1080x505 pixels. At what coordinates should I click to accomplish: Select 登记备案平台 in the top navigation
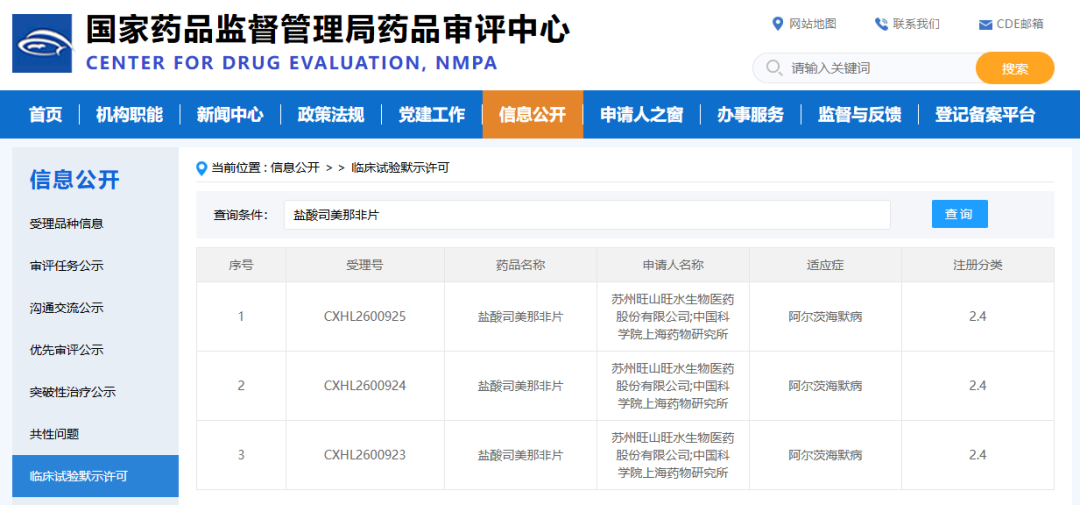(x=985, y=114)
